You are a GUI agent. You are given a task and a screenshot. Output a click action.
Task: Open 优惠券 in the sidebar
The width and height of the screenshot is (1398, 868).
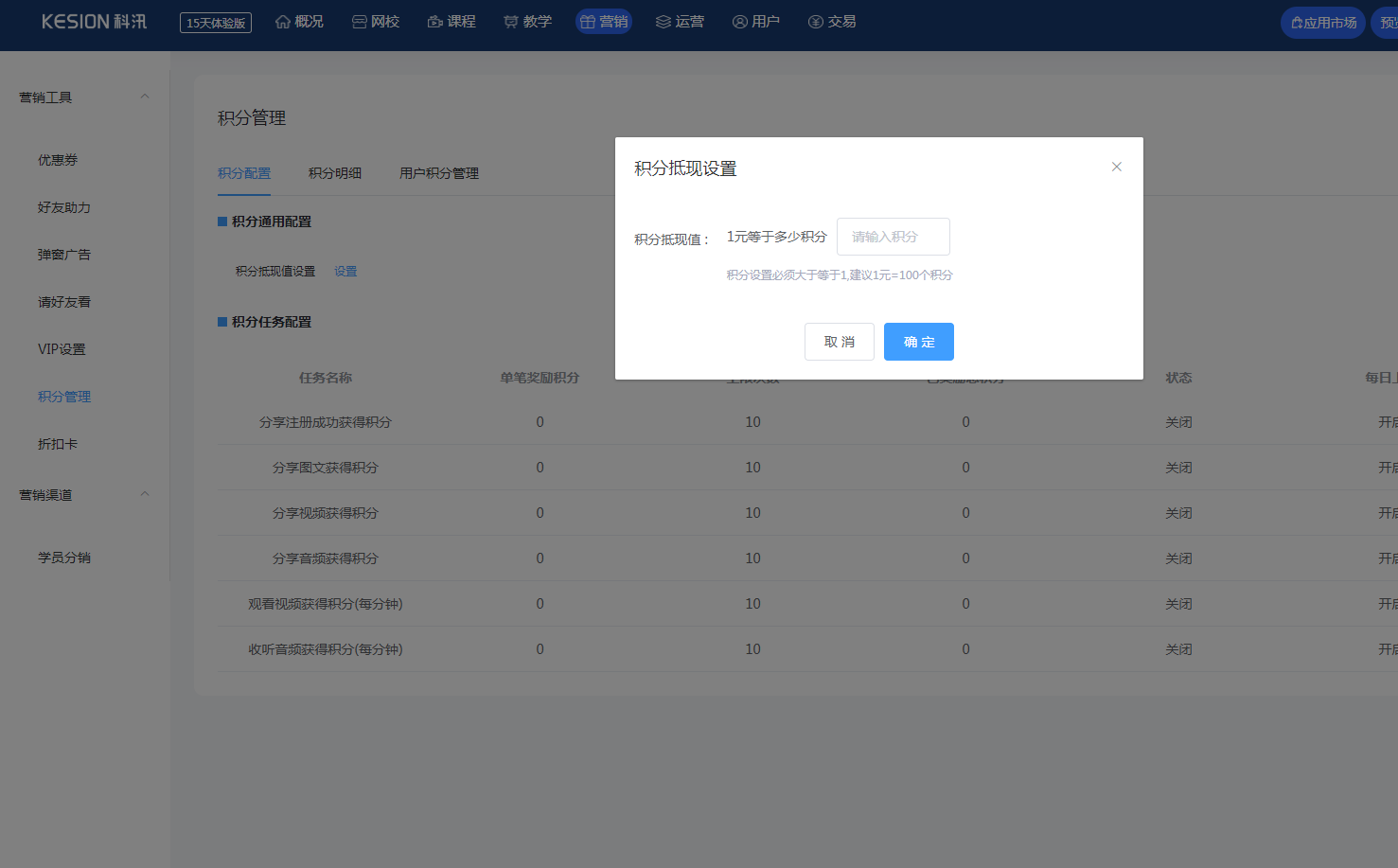58,160
